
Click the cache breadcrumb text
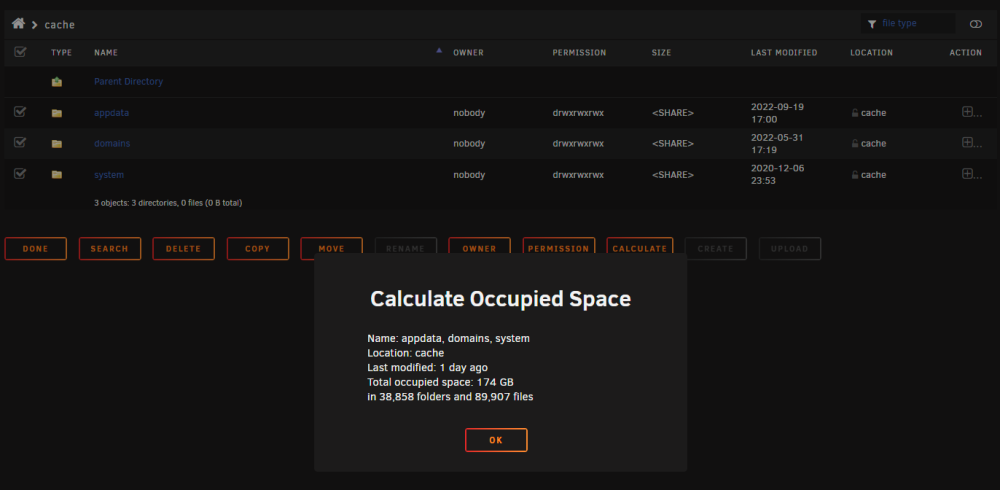[60, 25]
